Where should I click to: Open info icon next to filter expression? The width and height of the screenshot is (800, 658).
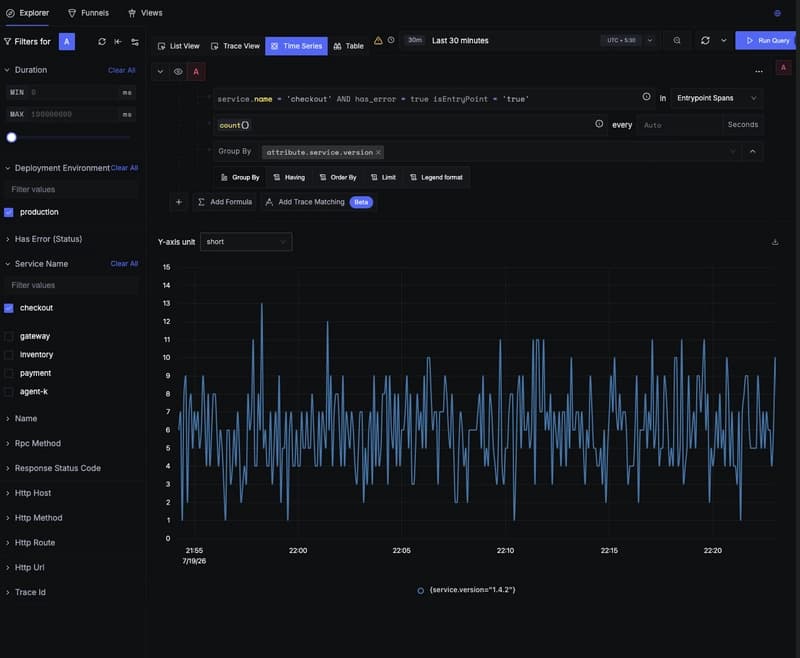click(x=646, y=97)
